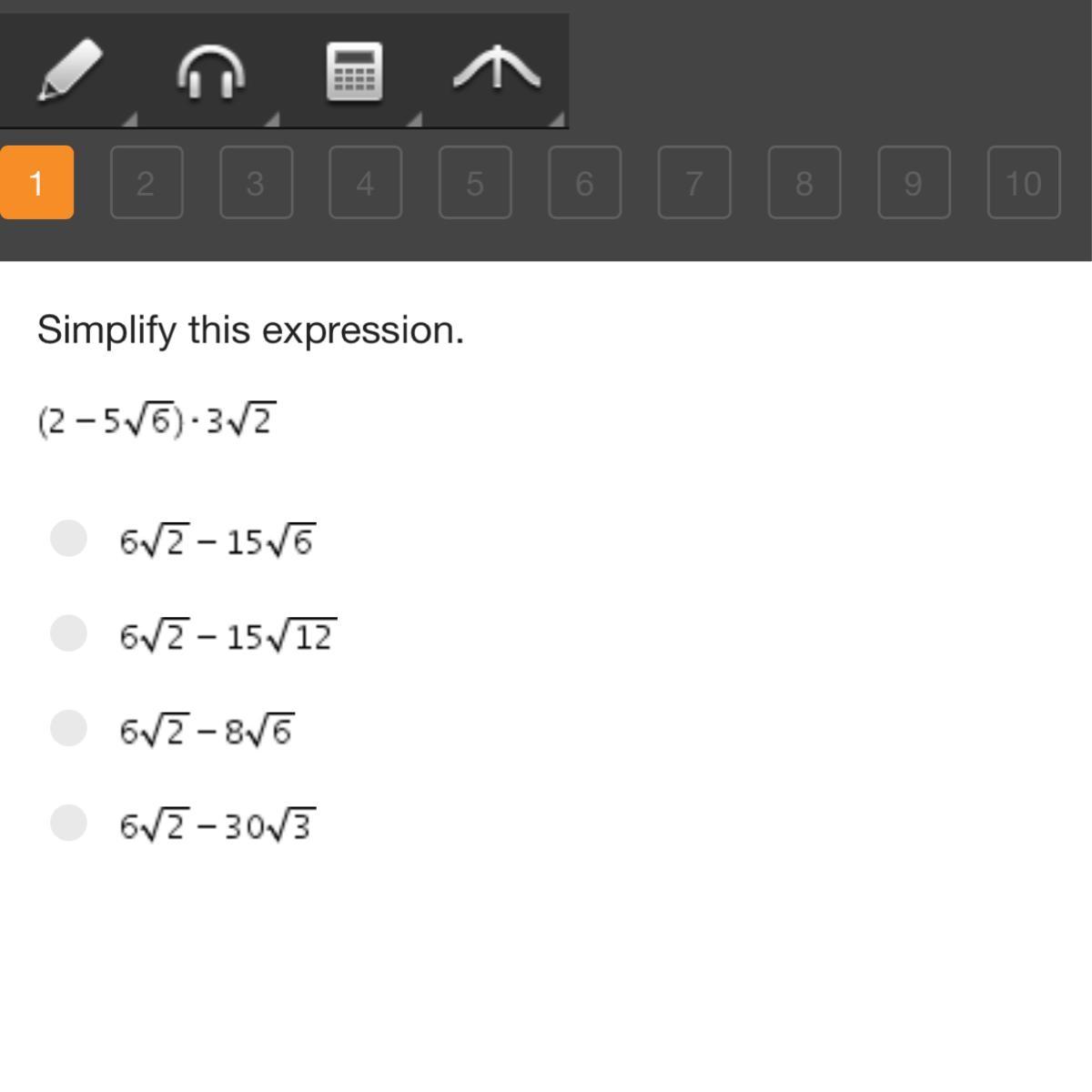This screenshot has height=1092, width=1092.
Task: Choose answer 6√2 − 30√3
Action: [x=68, y=823]
